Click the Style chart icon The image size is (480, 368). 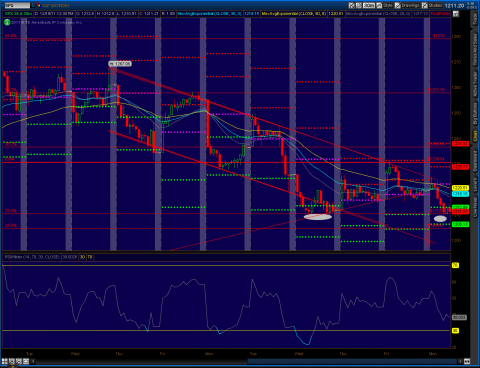pos(379,5)
